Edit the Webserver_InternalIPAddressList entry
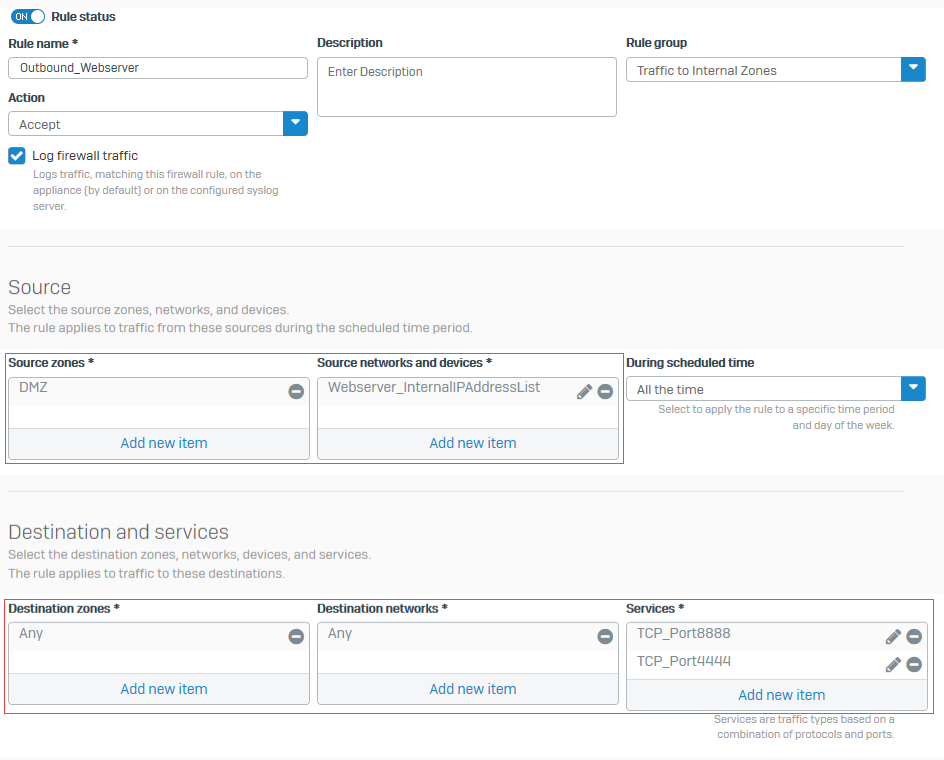 (584, 391)
